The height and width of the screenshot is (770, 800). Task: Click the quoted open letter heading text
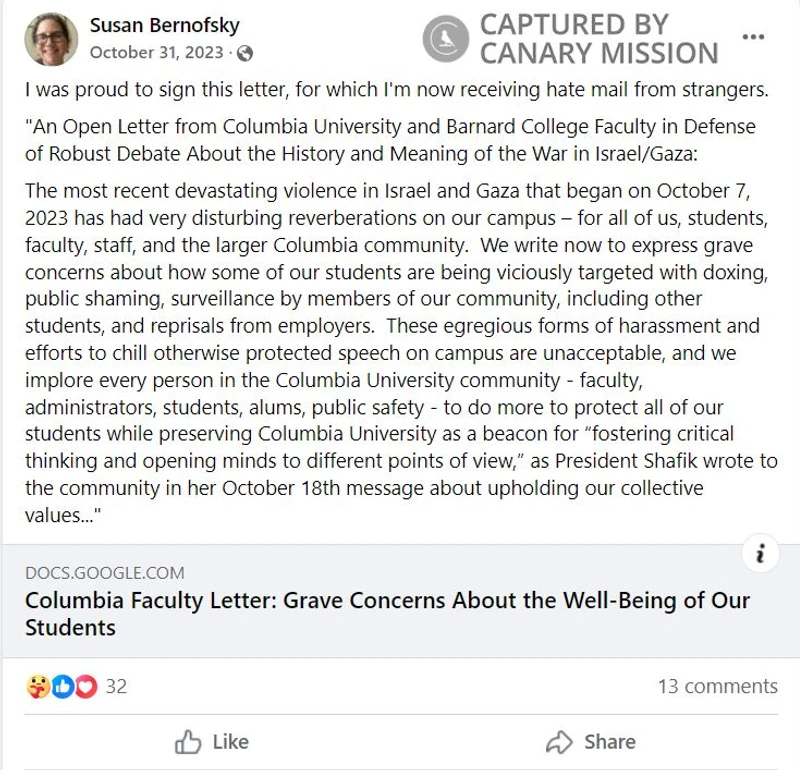[390, 140]
